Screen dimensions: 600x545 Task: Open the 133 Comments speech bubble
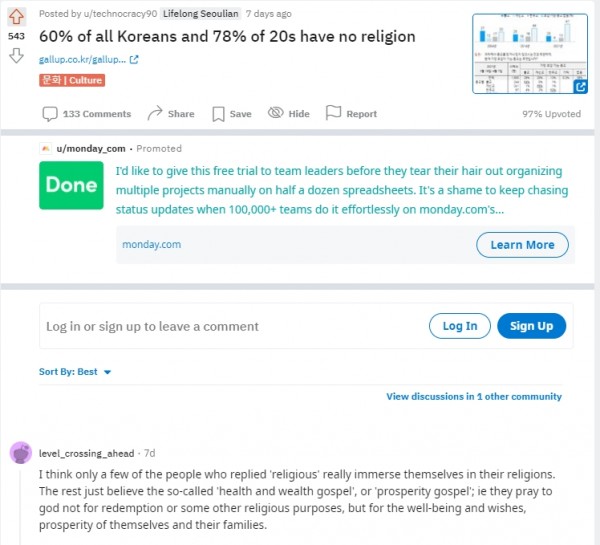point(50,114)
